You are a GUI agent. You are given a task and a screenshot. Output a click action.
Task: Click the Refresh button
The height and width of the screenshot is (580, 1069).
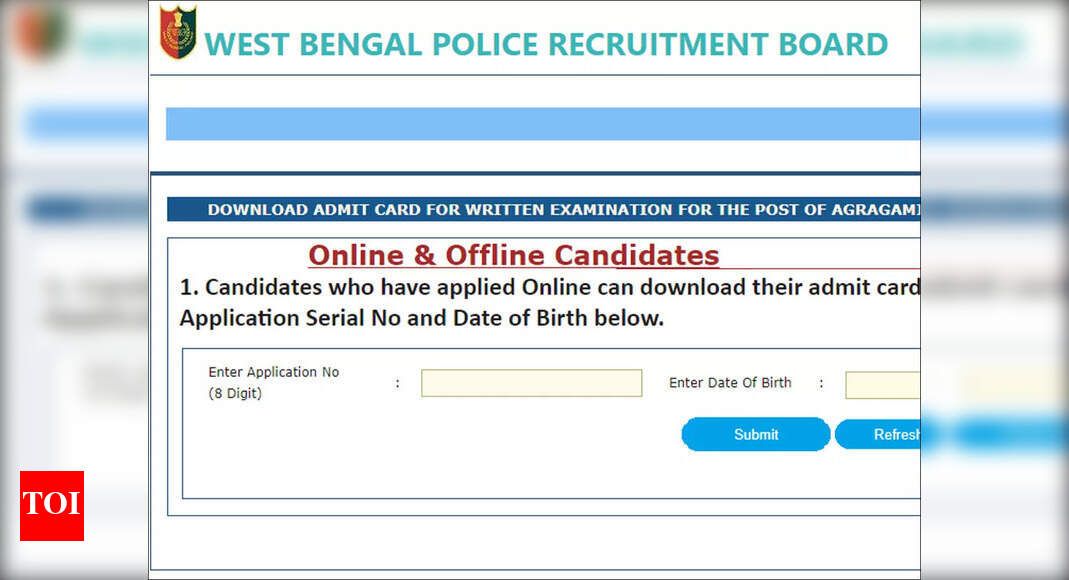click(x=878, y=434)
